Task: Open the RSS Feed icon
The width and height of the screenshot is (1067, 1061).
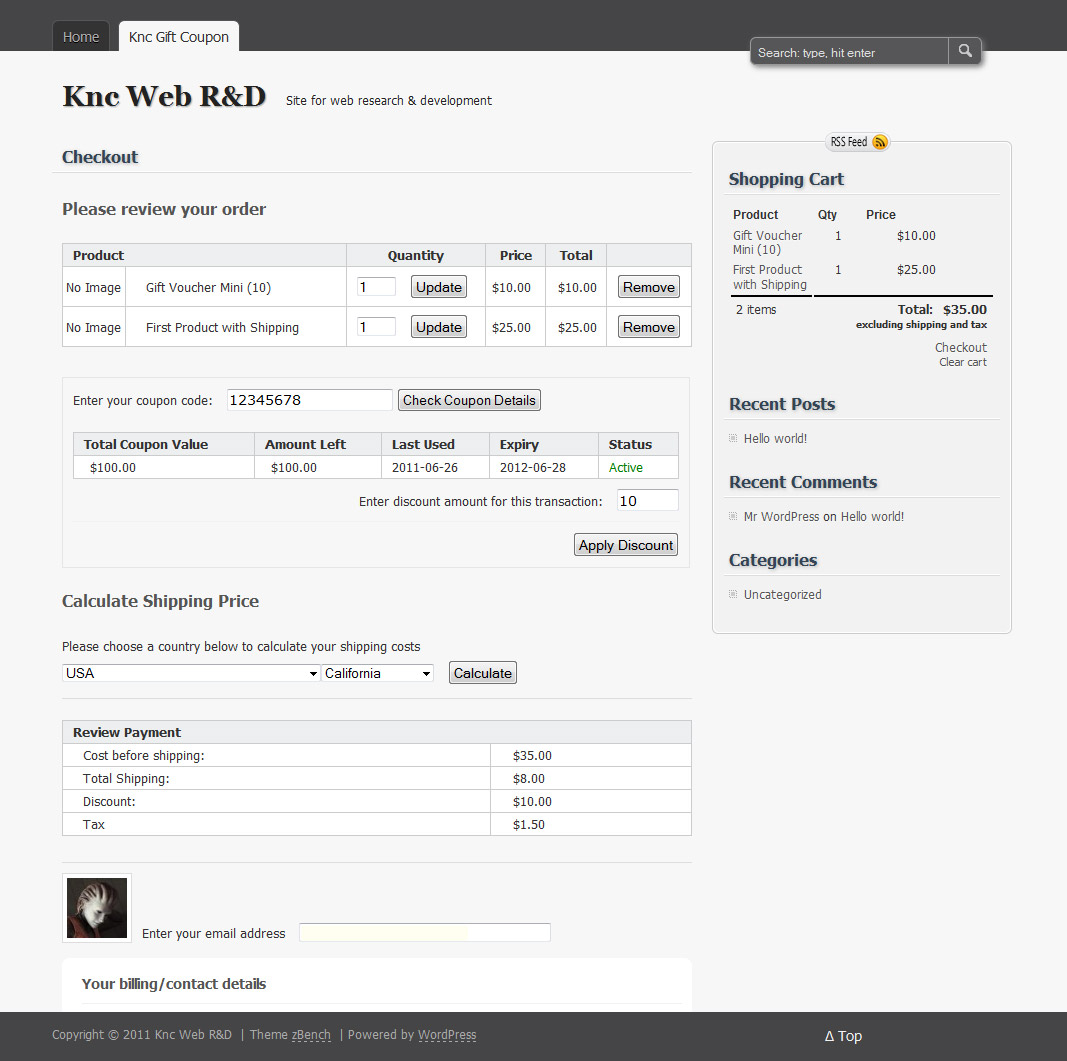Action: click(880, 142)
